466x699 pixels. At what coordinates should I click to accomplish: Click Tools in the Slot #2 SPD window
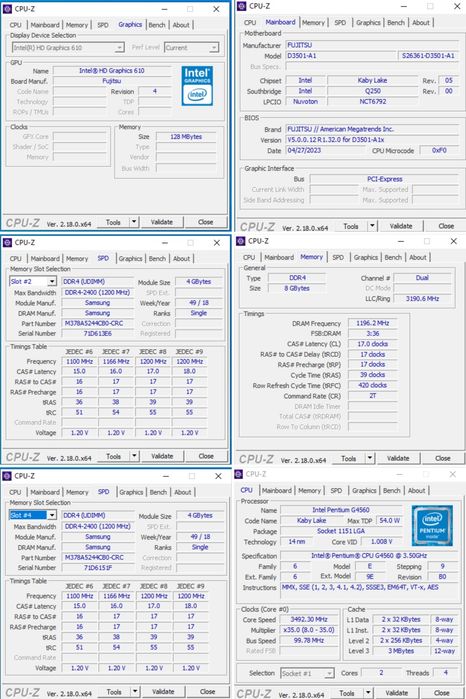point(114,456)
